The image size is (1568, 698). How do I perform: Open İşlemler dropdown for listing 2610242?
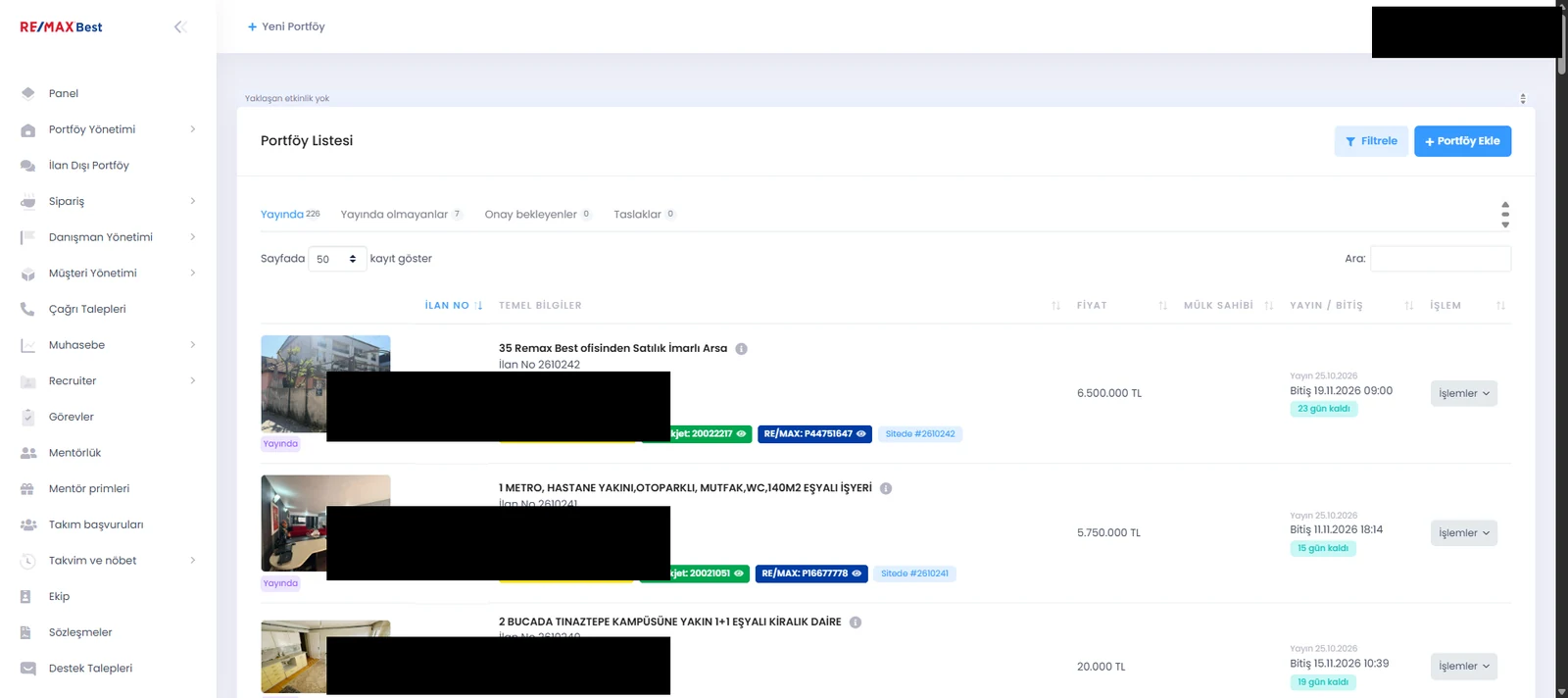click(x=1464, y=393)
